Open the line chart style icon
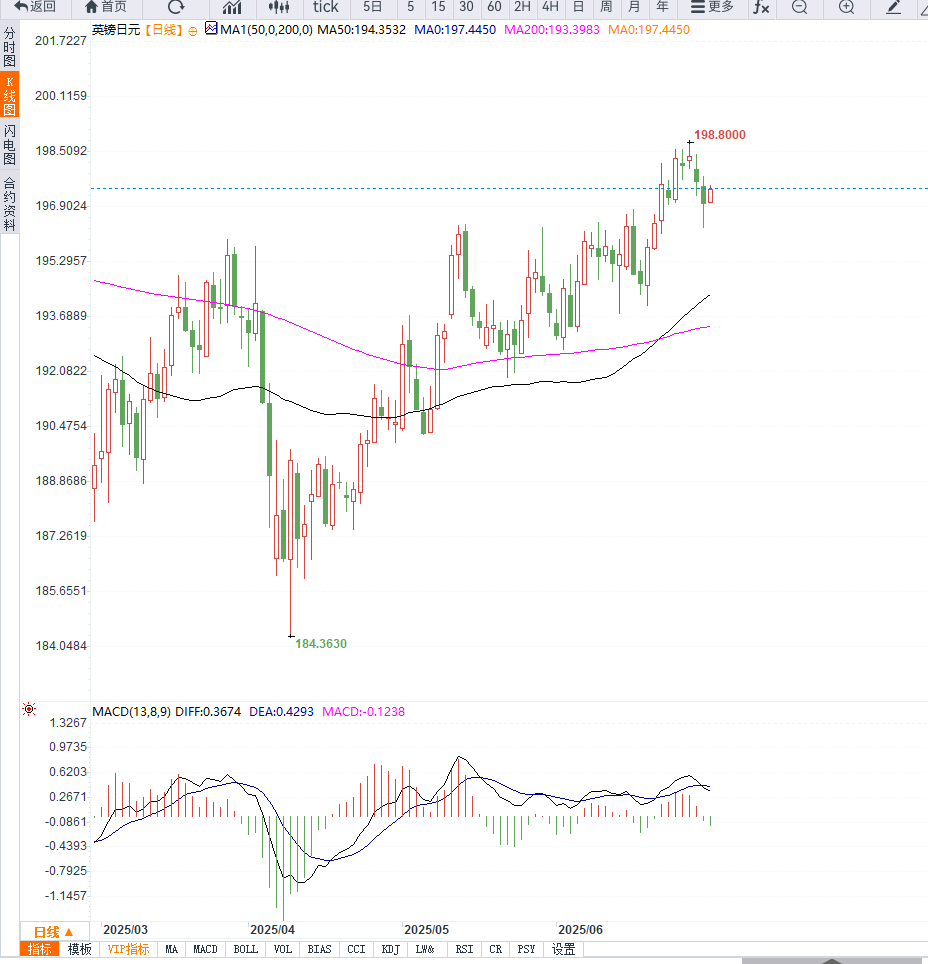This screenshot has width=928, height=964. [232, 7]
